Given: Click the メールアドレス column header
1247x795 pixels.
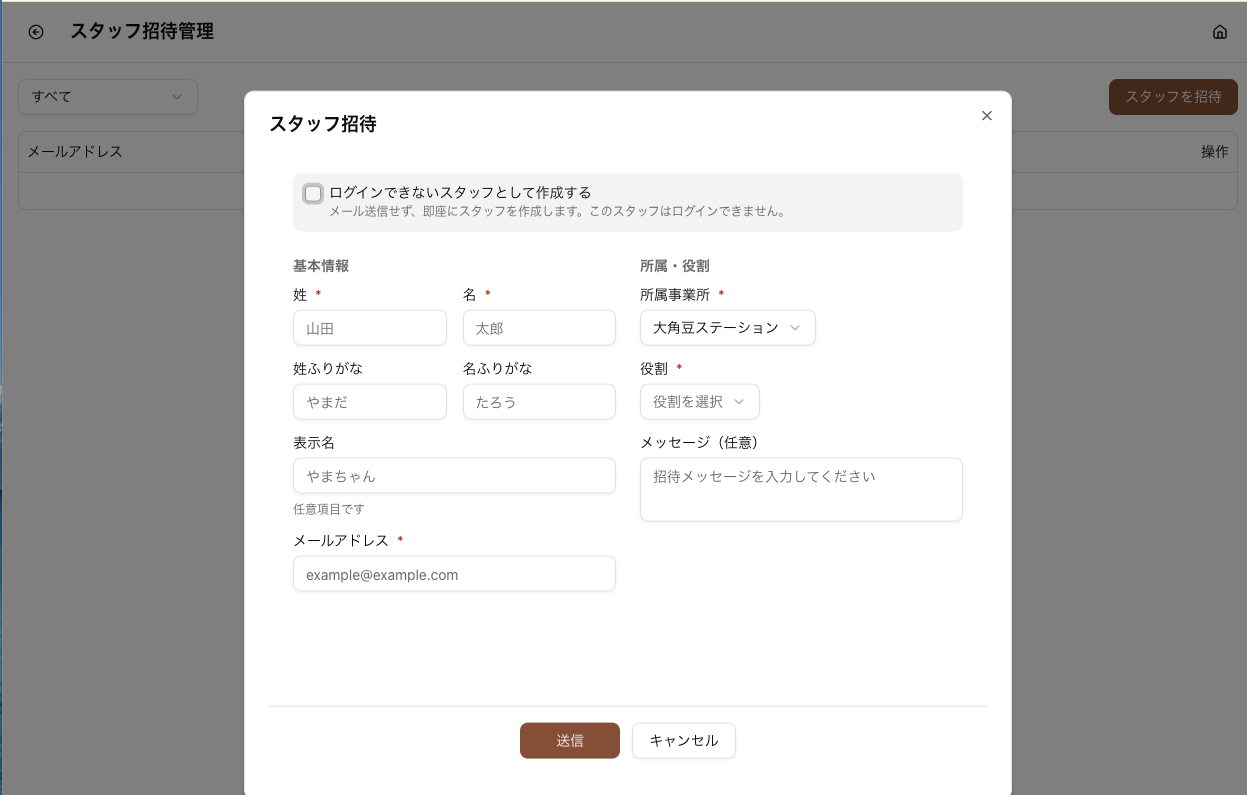Looking at the screenshot, I should pos(75,152).
